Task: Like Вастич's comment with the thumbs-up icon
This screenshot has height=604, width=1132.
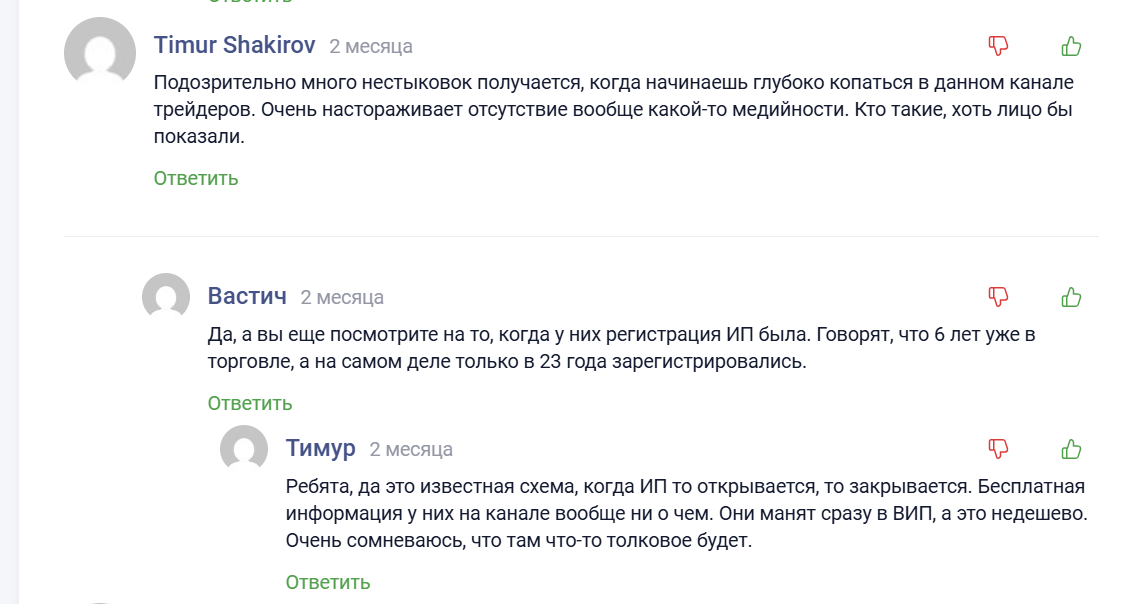Action: [x=1070, y=296]
